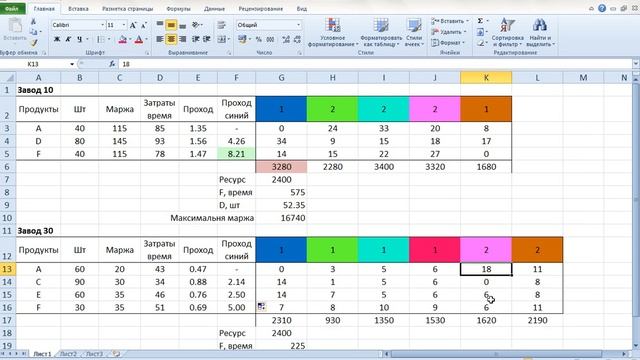Apply red font color A icon
Viewport: 640px width, 360px height.
tap(139, 39)
